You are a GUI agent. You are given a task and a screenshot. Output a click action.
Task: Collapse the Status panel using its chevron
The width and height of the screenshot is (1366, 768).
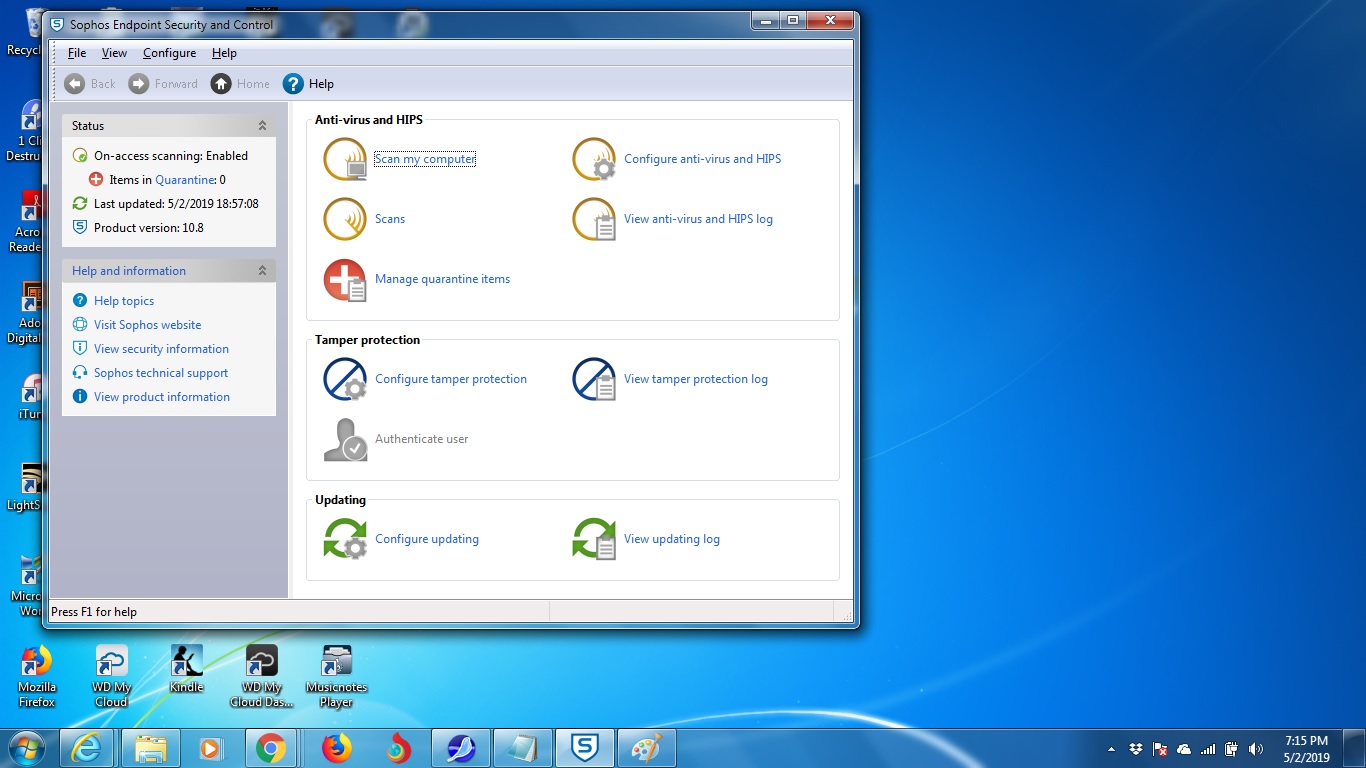pos(262,126)
